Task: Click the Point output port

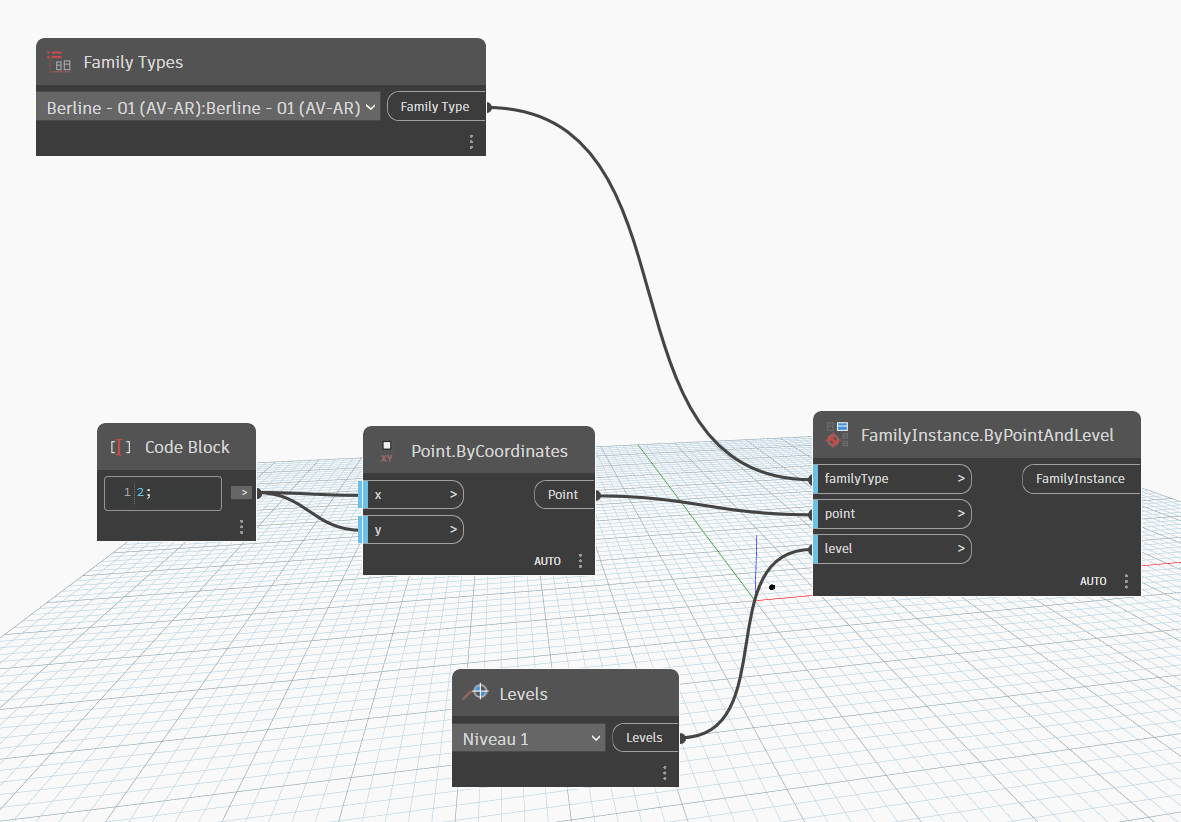Action: 563,494
